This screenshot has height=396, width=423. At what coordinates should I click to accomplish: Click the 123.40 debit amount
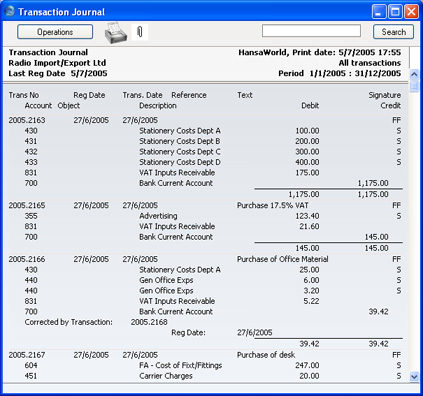coord(307,216)
